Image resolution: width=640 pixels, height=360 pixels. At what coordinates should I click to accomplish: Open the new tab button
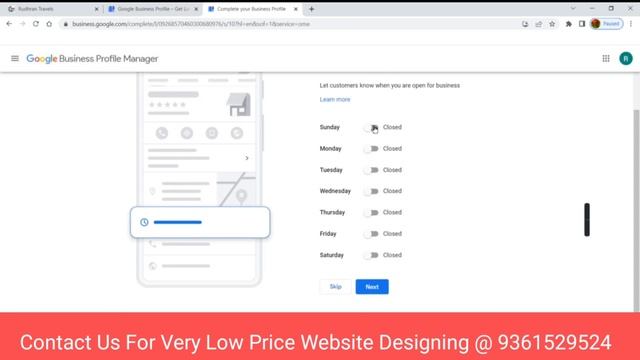click(x=311, y=9)
